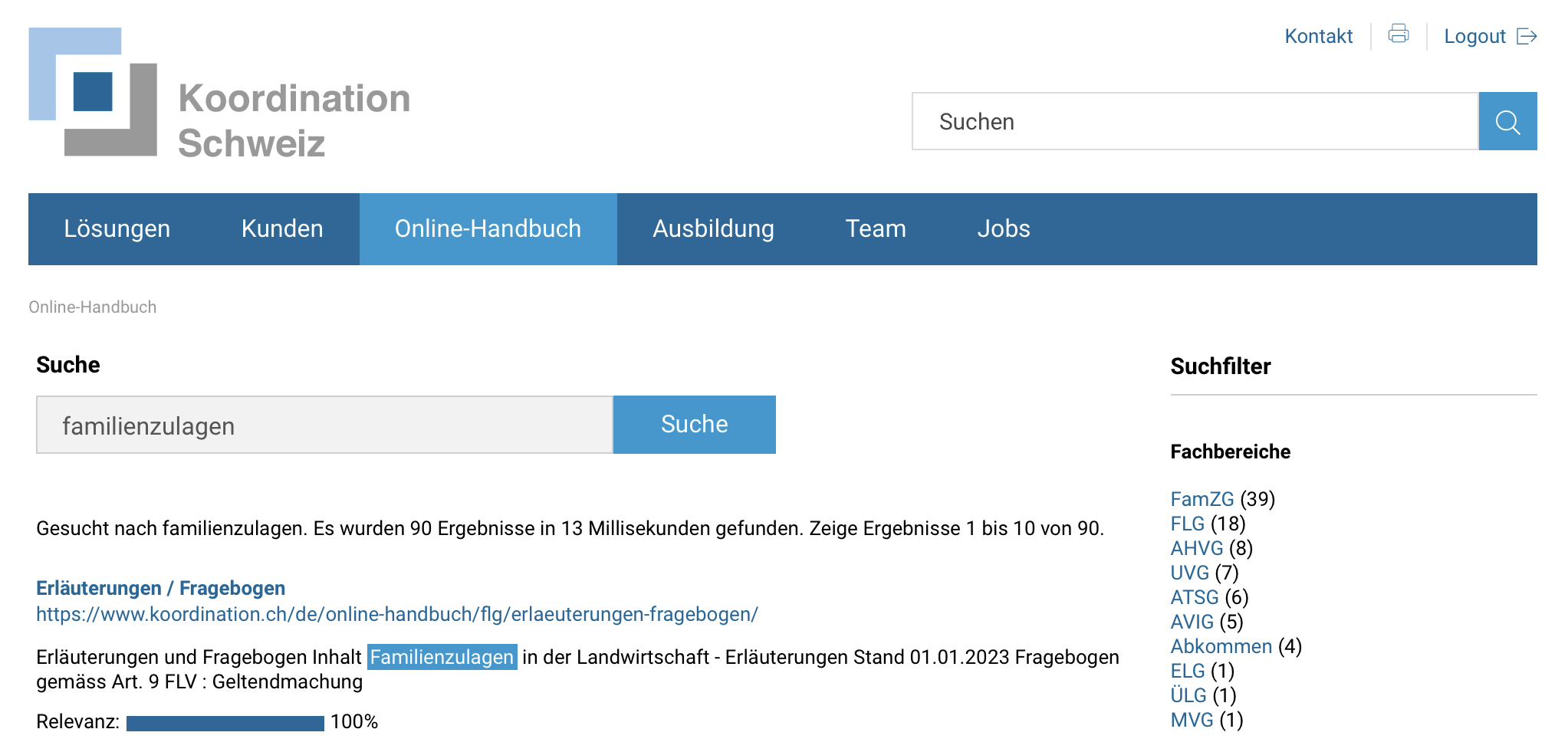Click the printer icon
Screen dimensions: 1568x752
(1399, 34)
